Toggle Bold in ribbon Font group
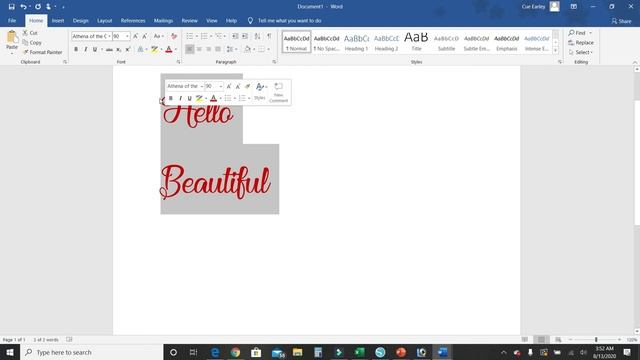 (76, 49)
